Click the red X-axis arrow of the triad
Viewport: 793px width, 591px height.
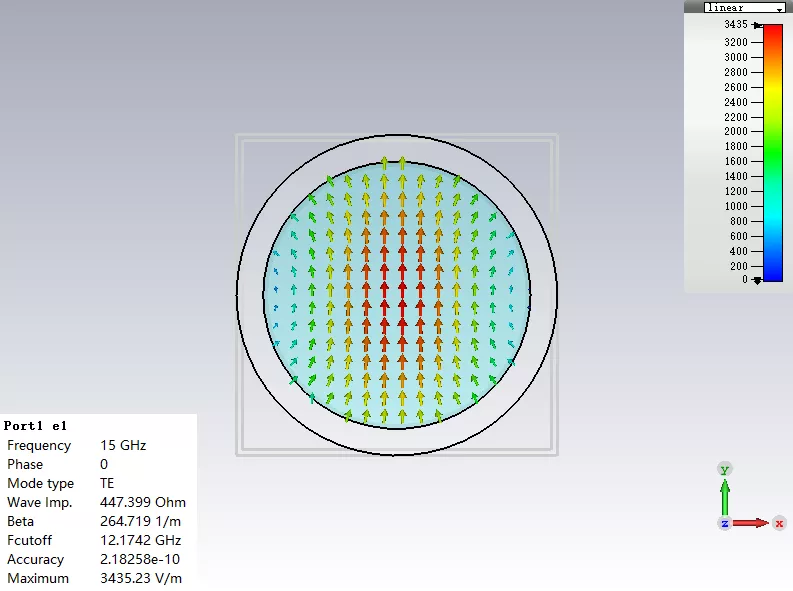click(751, 523)
